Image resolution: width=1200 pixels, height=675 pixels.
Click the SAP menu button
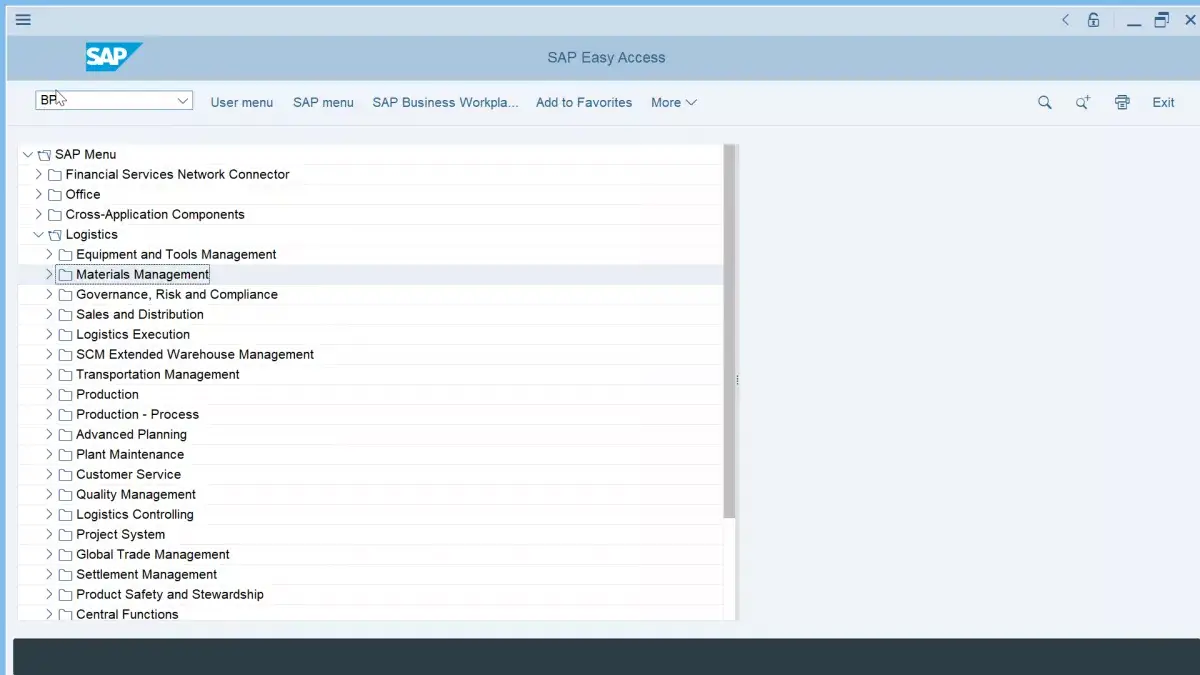point(323,102)
